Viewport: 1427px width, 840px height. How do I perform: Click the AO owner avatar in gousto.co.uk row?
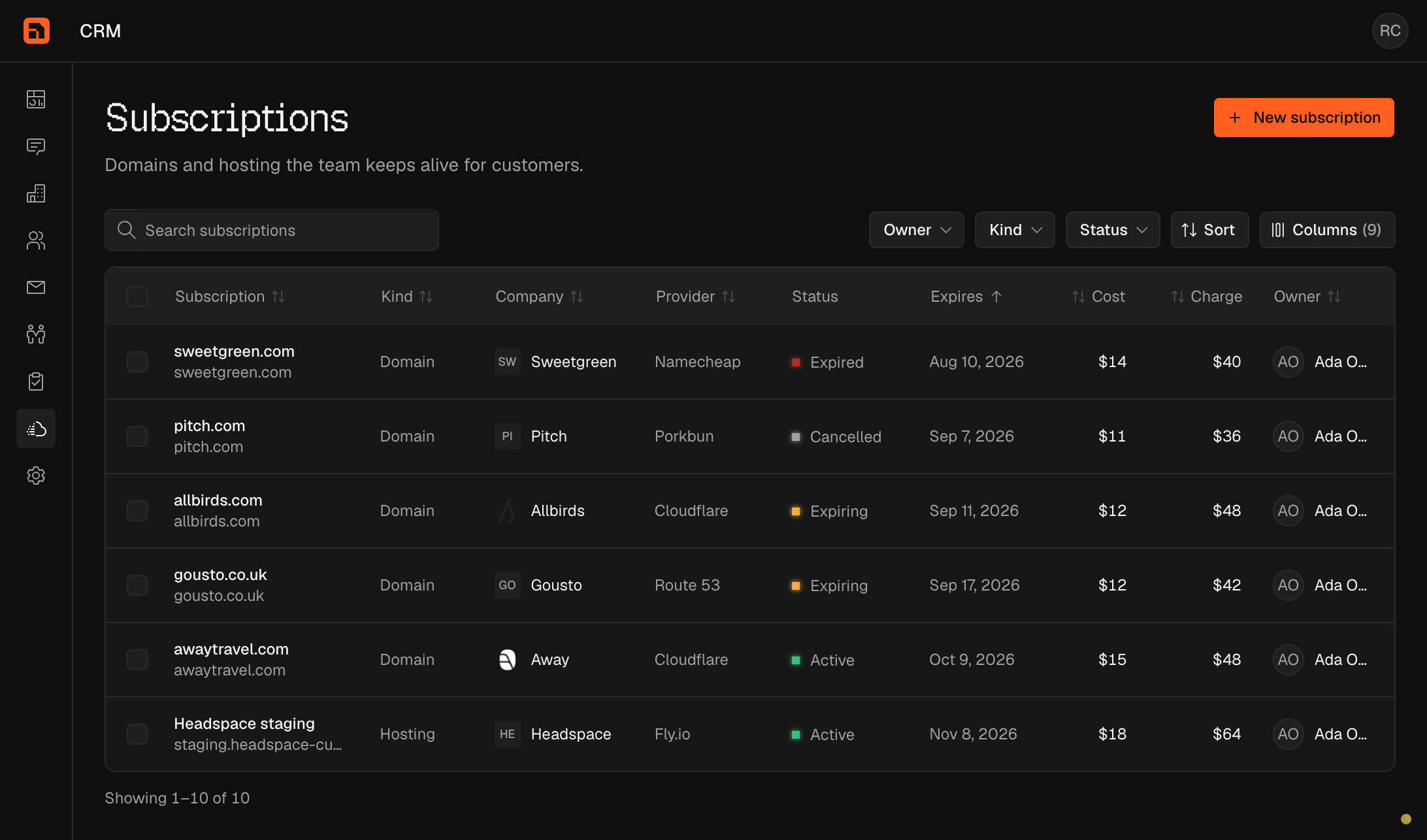pyautogui.click(x=1288, y=585)
